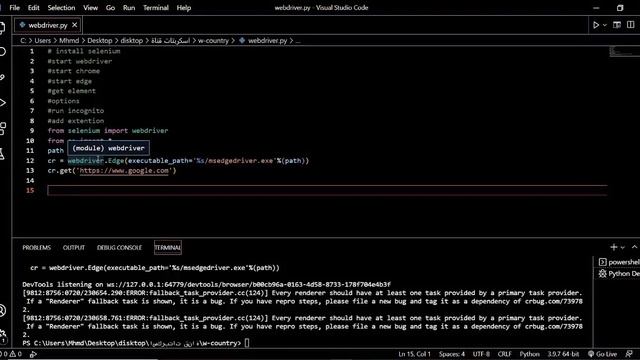Open the View menu
The image size is (640, 360).
tap(90, 7)
